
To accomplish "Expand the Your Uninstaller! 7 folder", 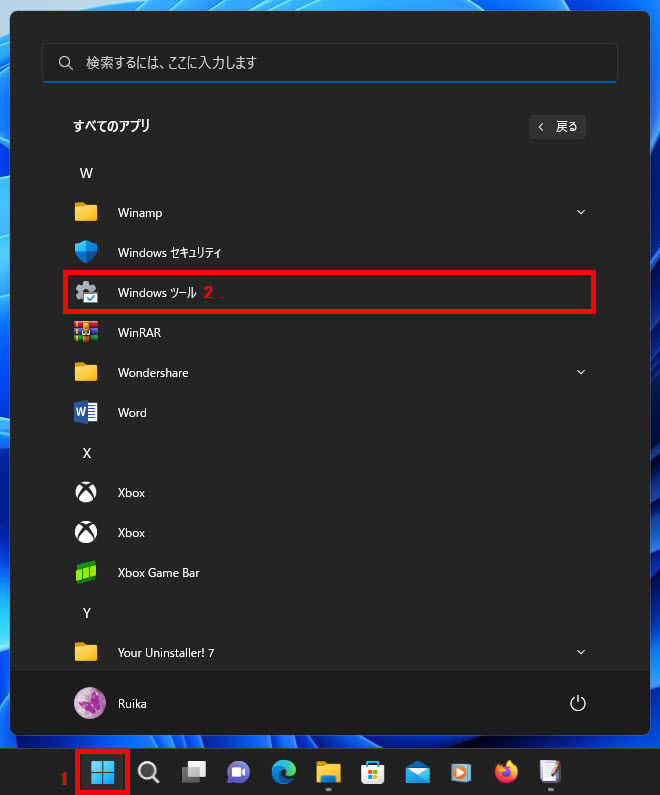I will [x=581, y=653].
